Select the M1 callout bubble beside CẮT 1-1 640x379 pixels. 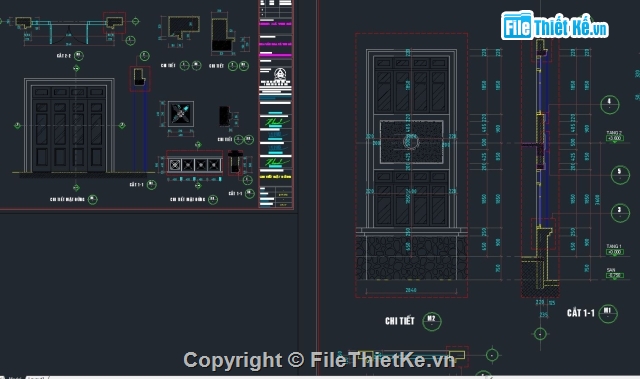point(608,313)
